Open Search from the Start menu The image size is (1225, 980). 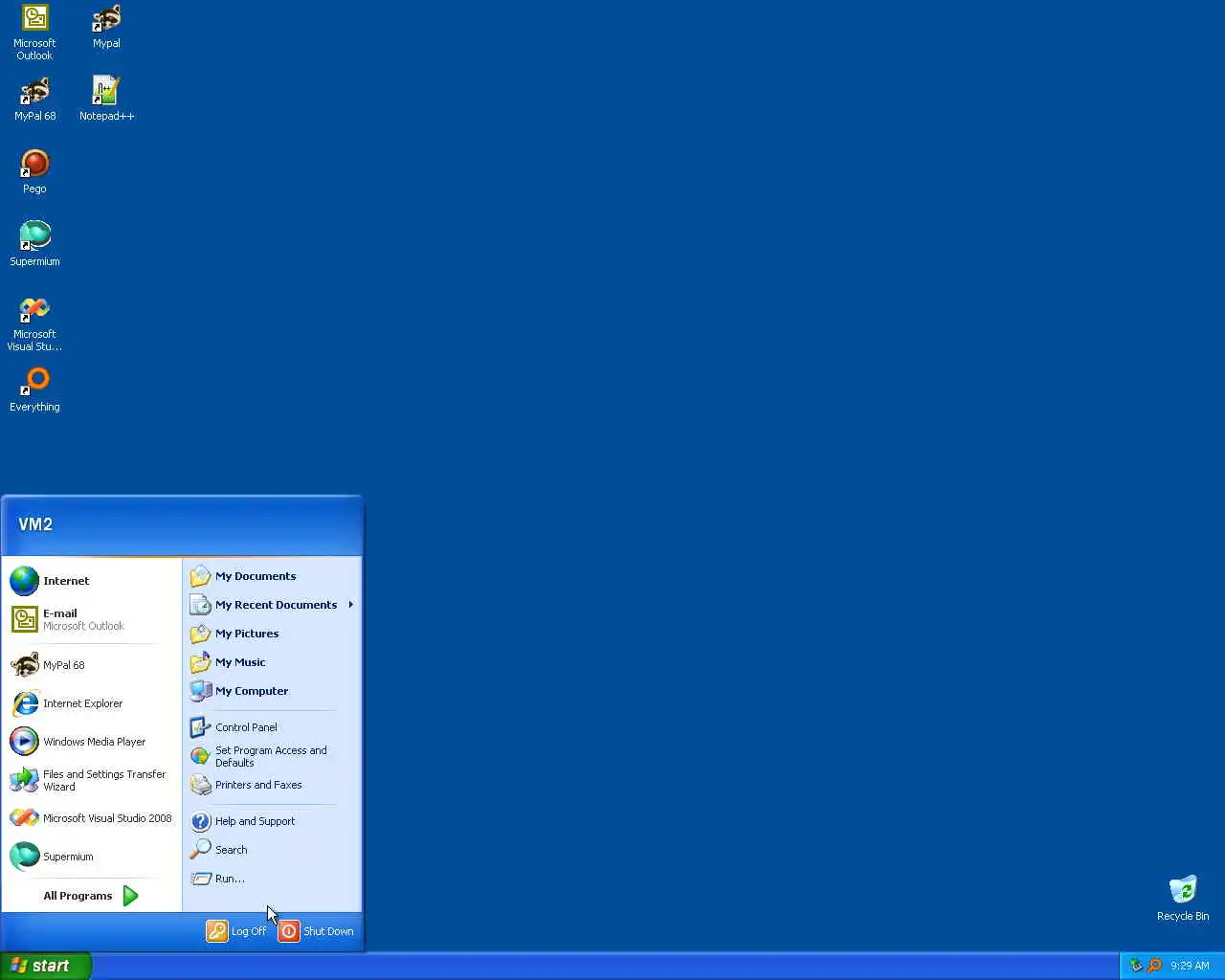[x=272, y=850]
